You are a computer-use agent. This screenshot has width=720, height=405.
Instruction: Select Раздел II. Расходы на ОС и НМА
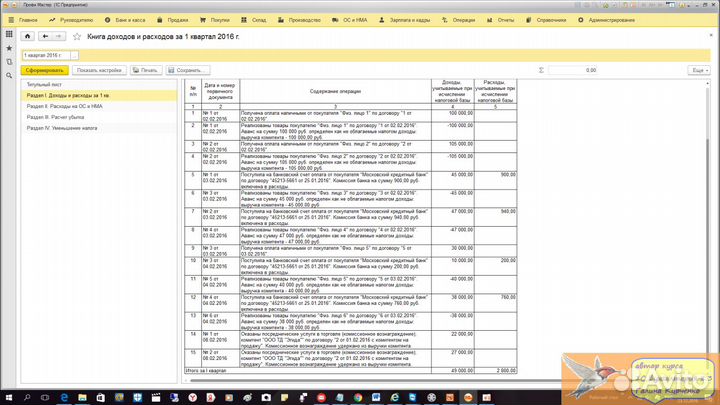pos(65,106)
